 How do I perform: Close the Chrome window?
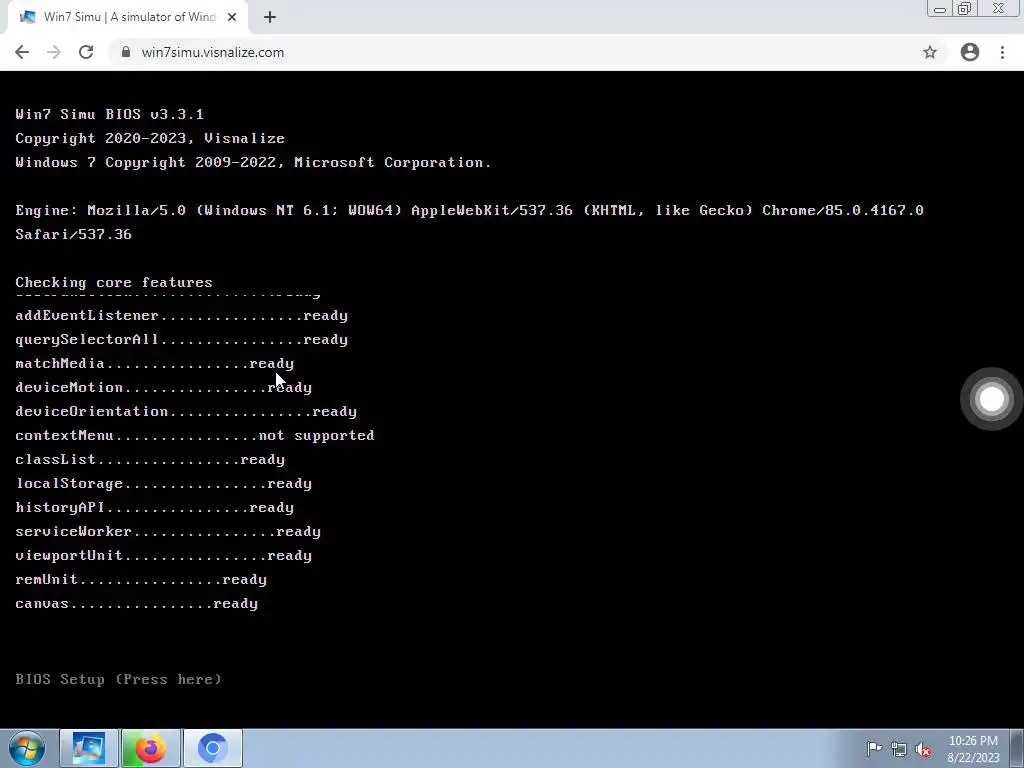point(999,8)
